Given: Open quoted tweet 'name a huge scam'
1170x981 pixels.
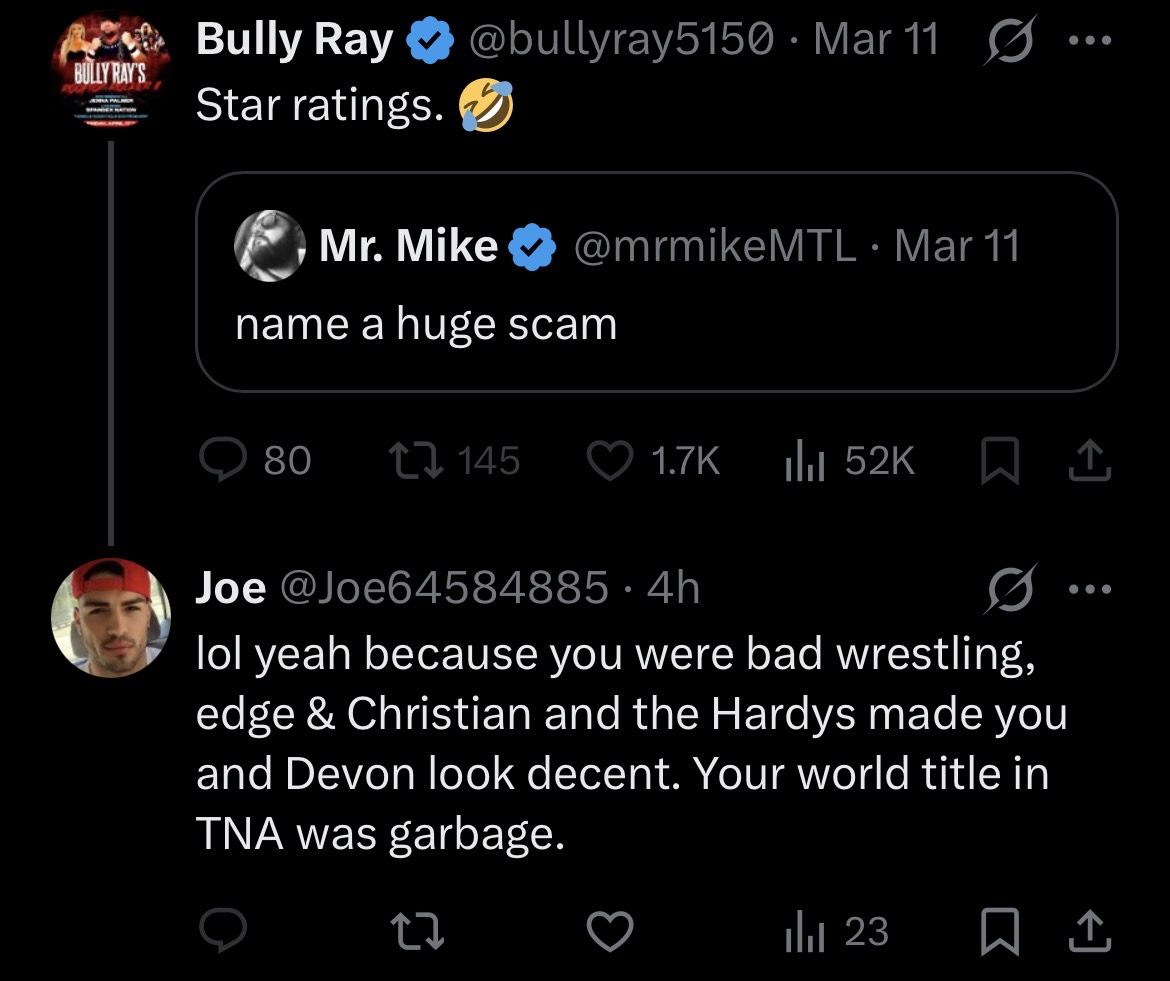Looking at the screenshot, I should tap(657, 282).
